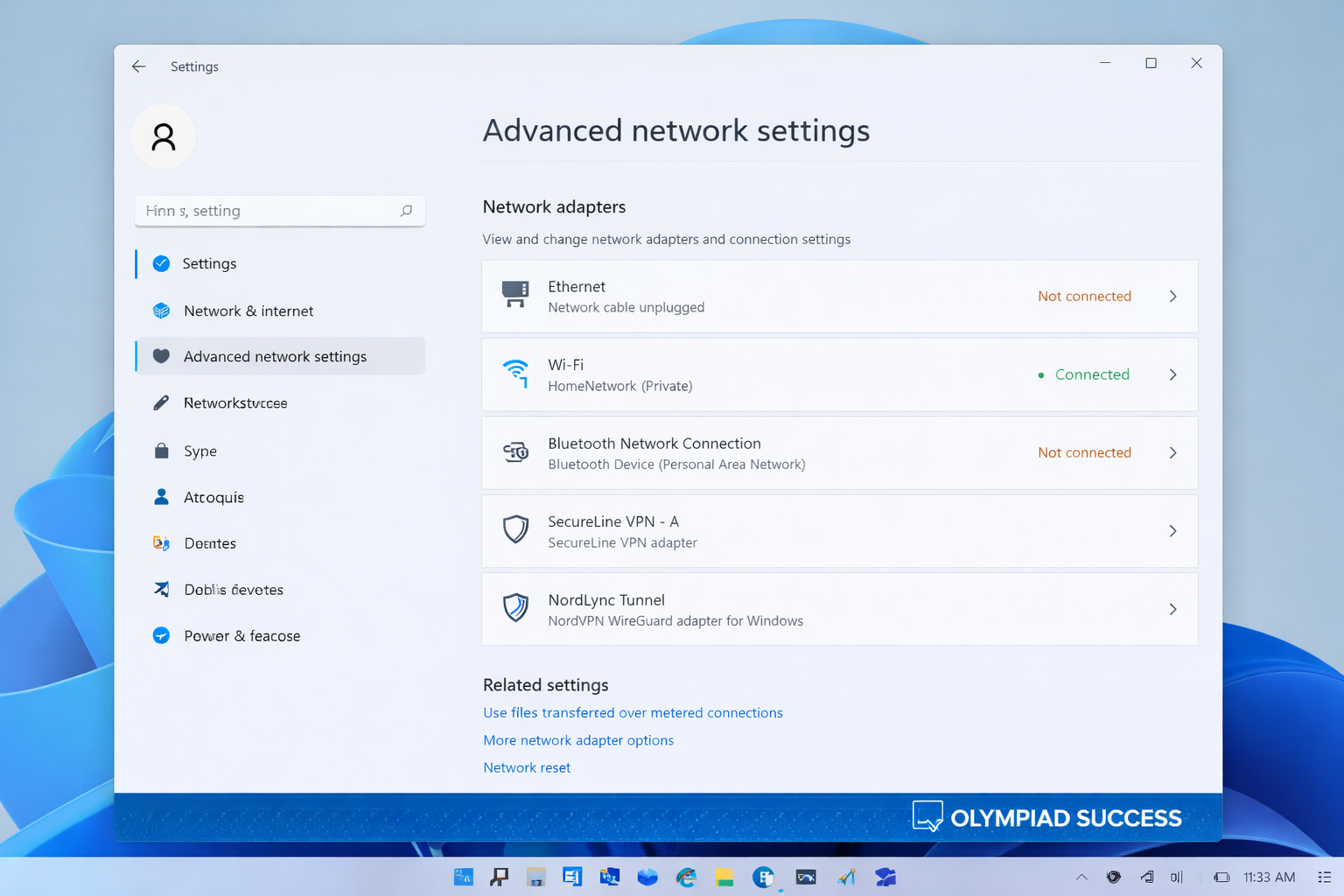This screenshot has width=1344, height=896.
Task: Expand the SecureLine VPN adapter details
Action: 1173,530
